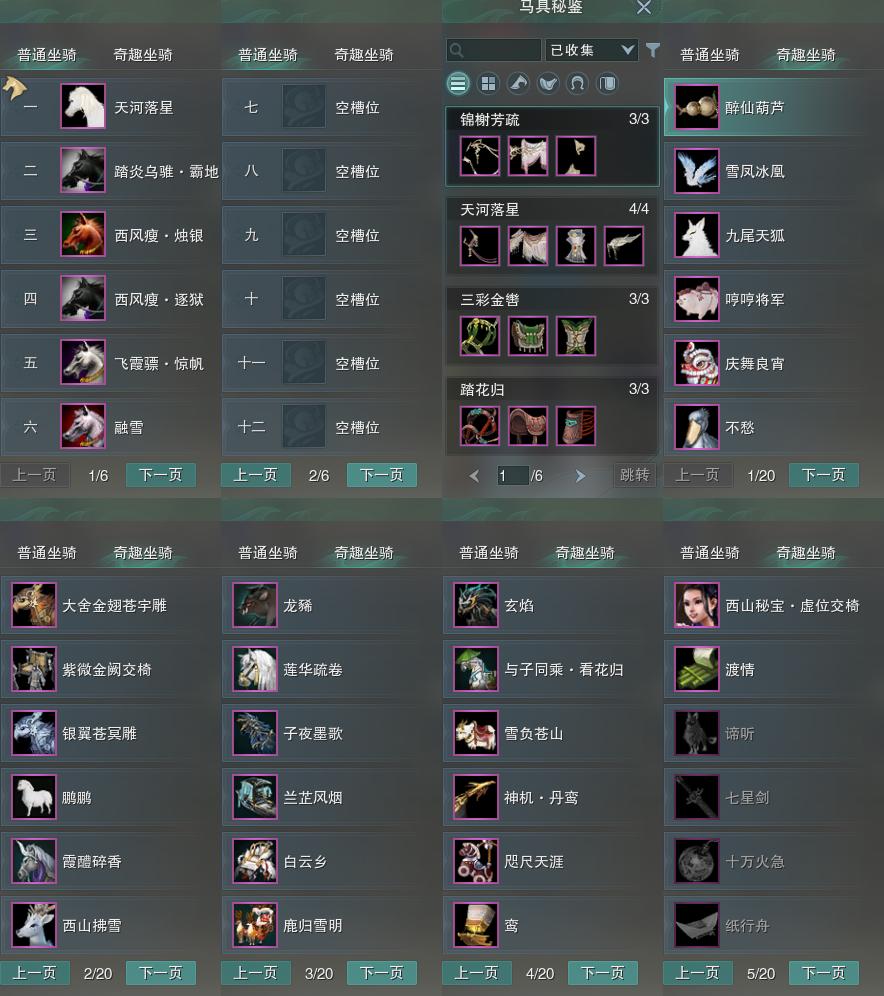Select the 醉仙葫芦 mount icon
884x996 pixels.
pos(697,107)
